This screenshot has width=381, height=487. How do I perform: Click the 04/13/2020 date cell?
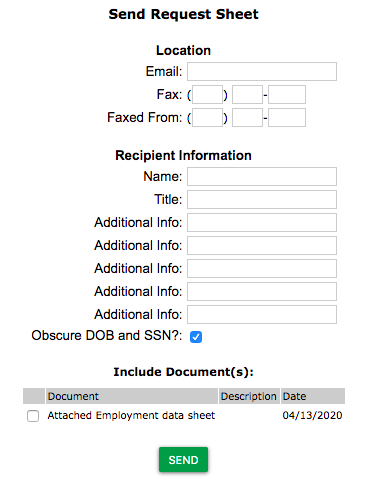[312, 415]
